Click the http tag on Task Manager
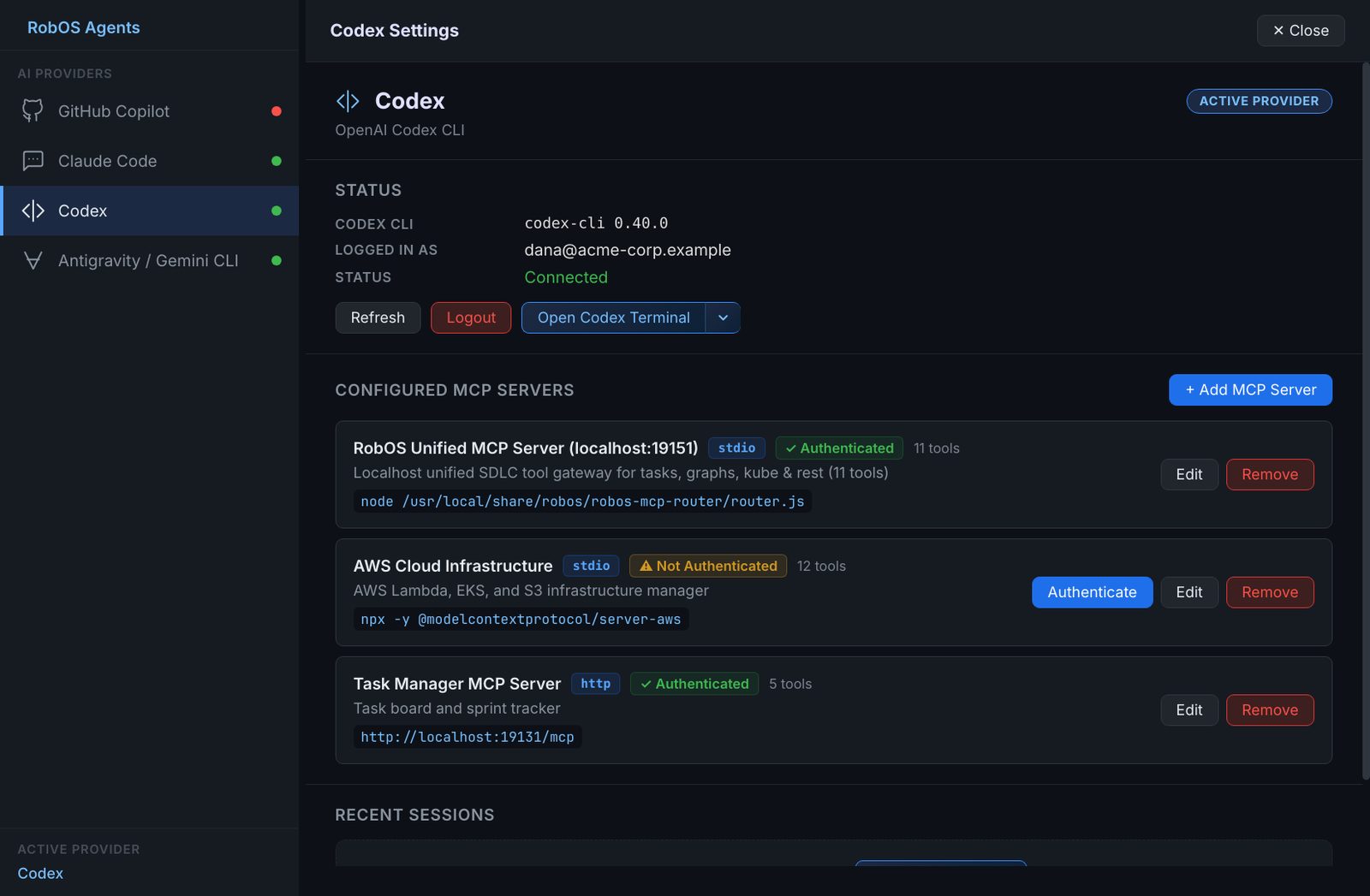 click(x=595, y=684)
